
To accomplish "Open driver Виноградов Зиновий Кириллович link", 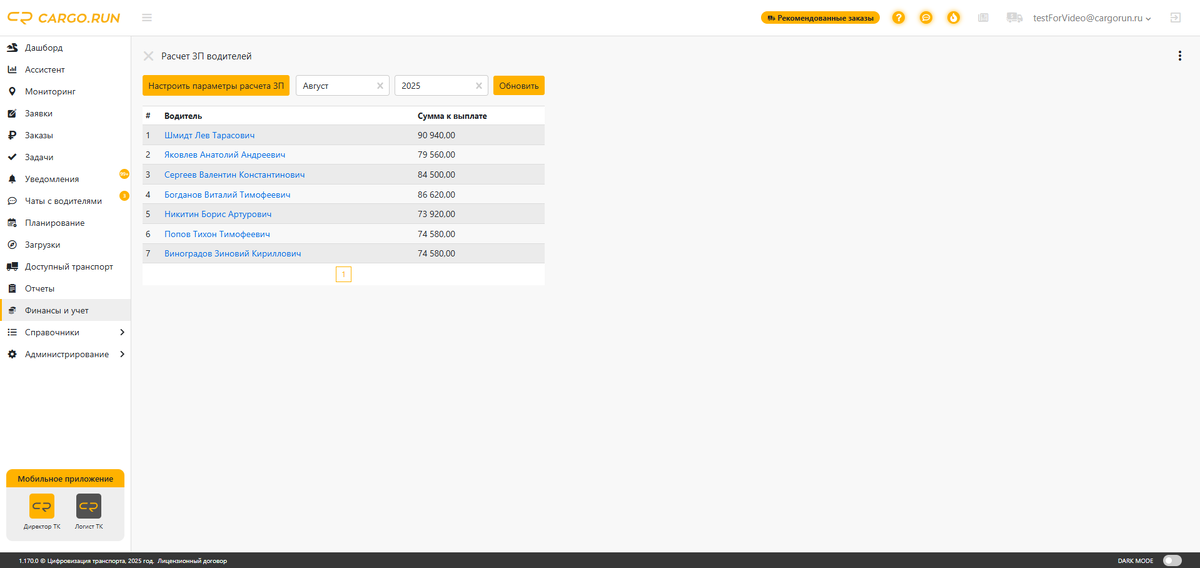I will point(232,253).
